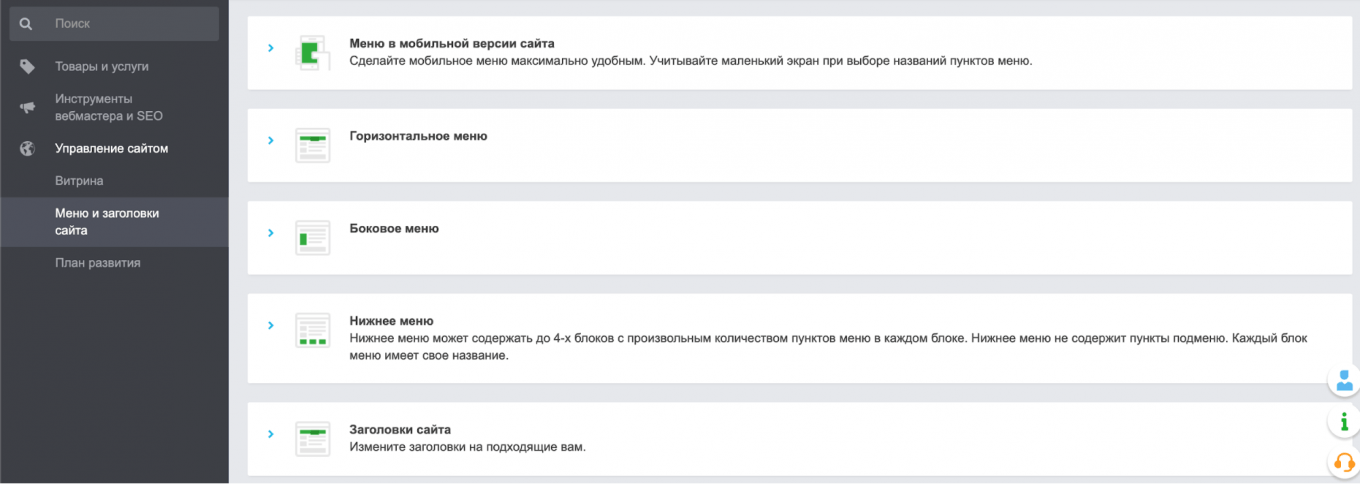Open the green info floating button

pos(1343,421)
